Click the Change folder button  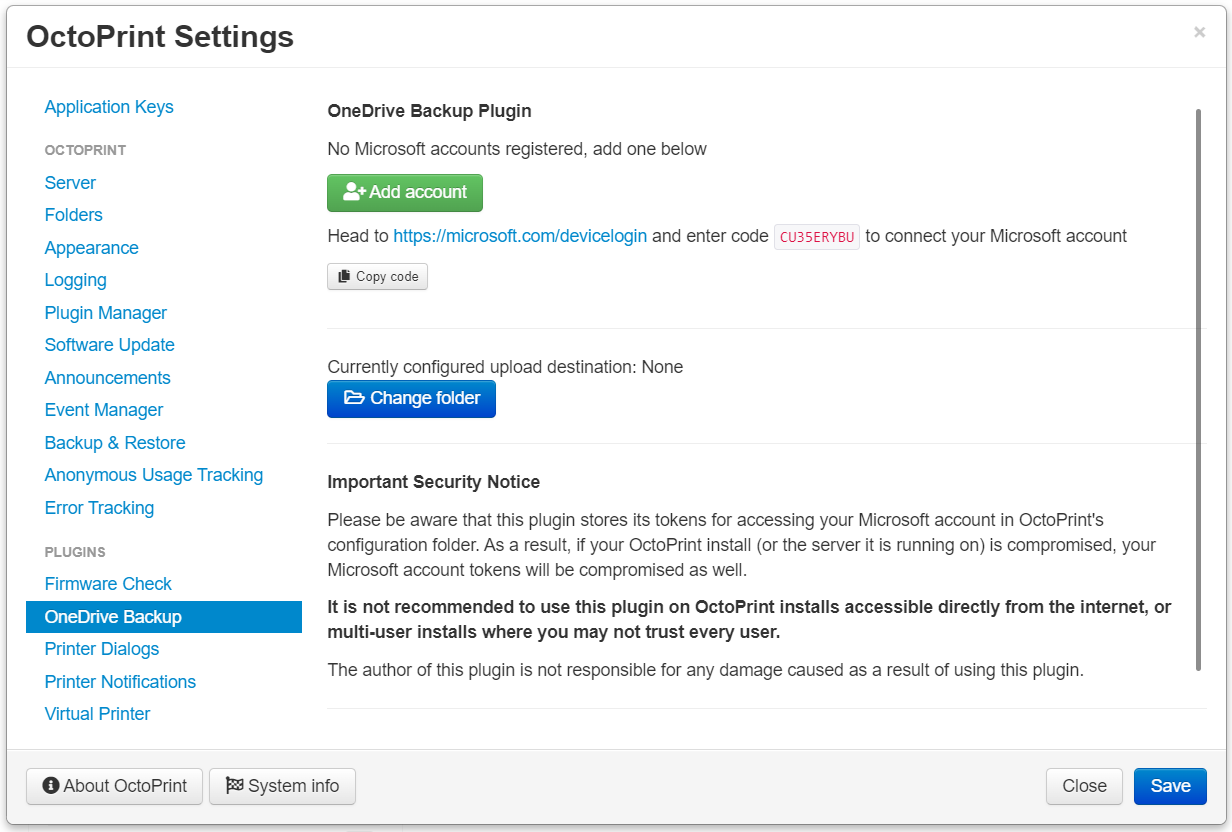pyautogui.click(x=411, y=399)
